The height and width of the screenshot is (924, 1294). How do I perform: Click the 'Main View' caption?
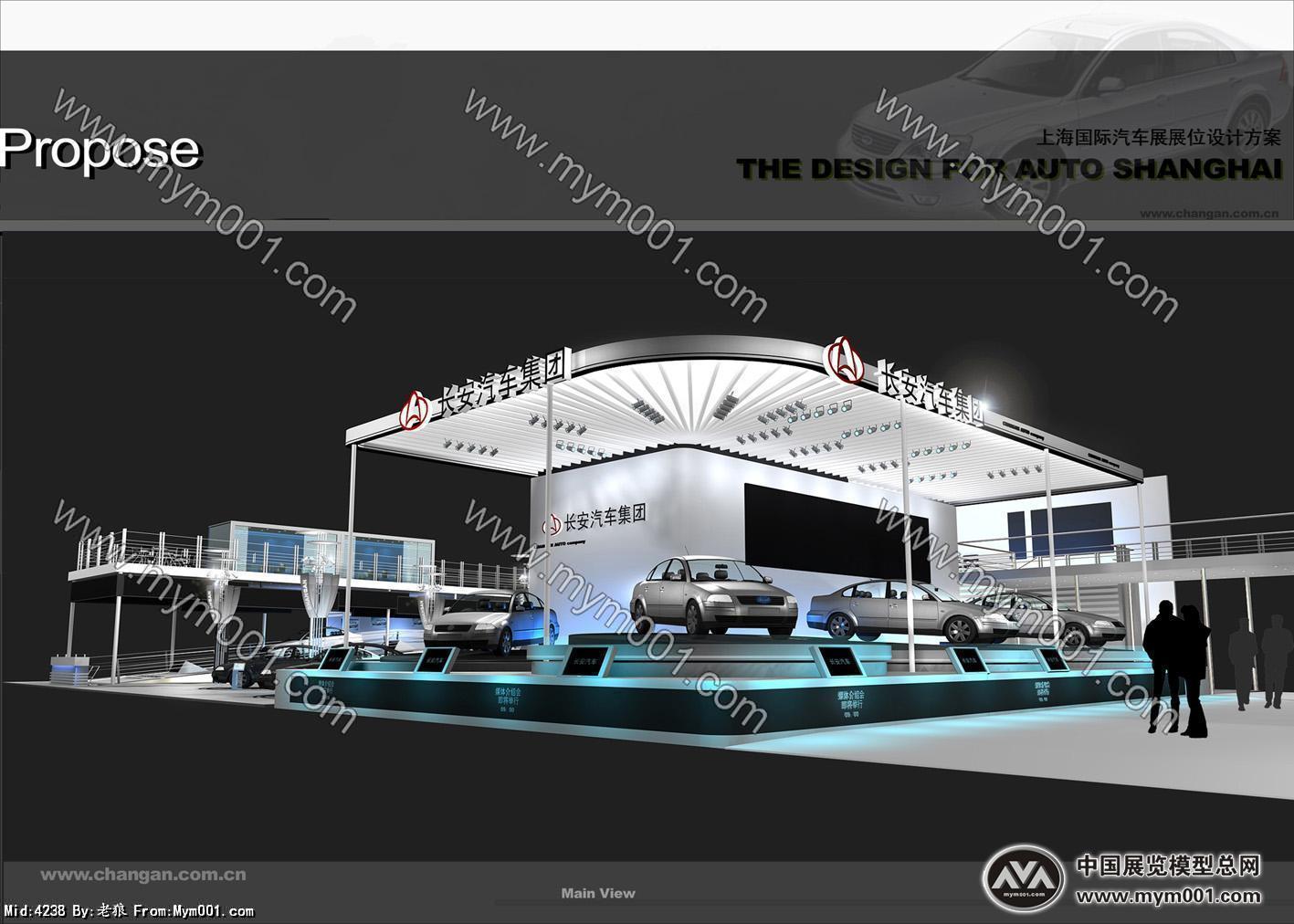598,893
